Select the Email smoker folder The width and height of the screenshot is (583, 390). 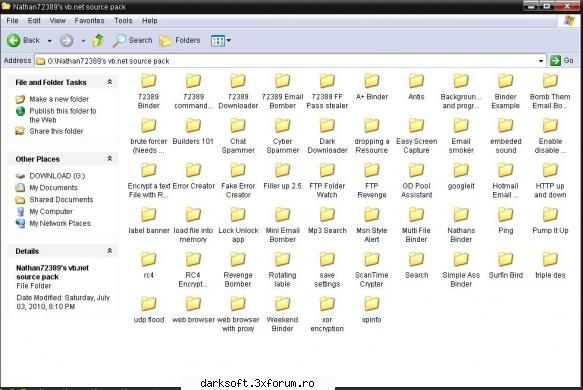(x=461, y=136)
